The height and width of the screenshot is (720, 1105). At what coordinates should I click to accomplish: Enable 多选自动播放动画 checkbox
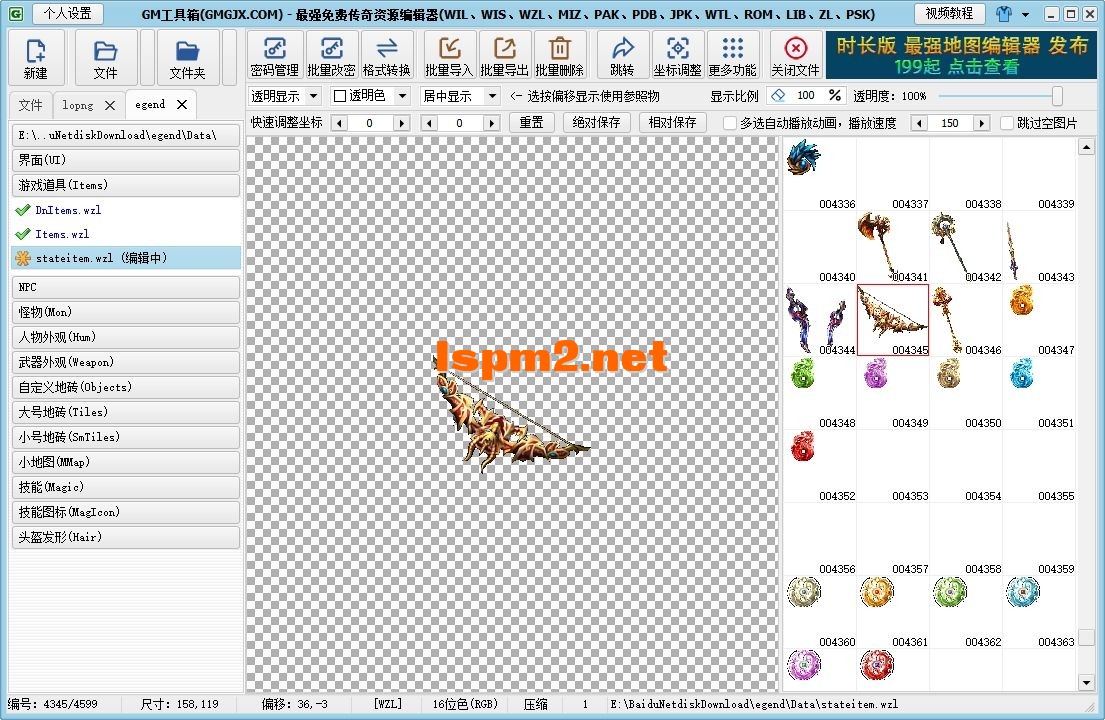coord(730,123)
